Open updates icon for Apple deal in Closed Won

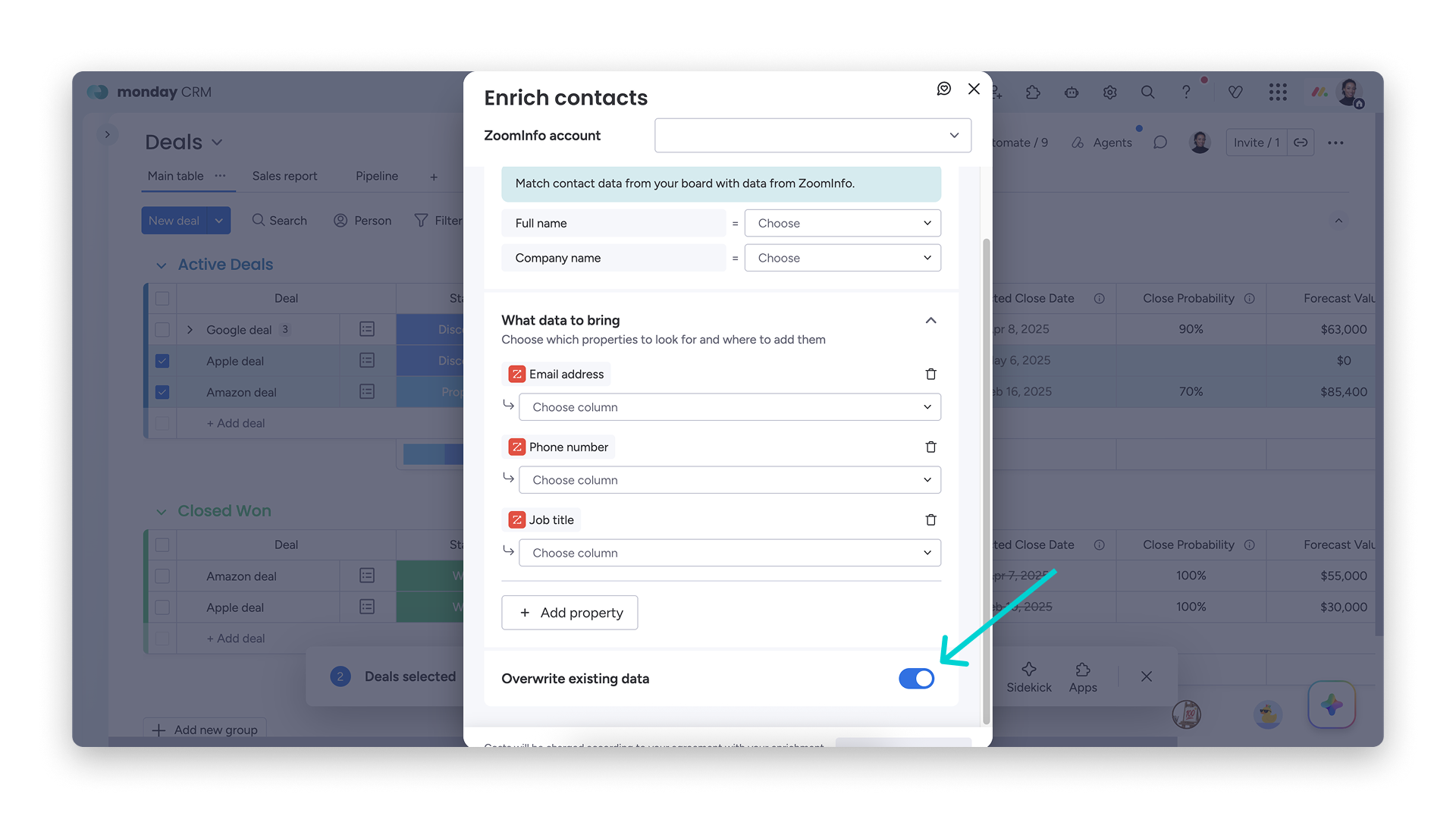367,607
